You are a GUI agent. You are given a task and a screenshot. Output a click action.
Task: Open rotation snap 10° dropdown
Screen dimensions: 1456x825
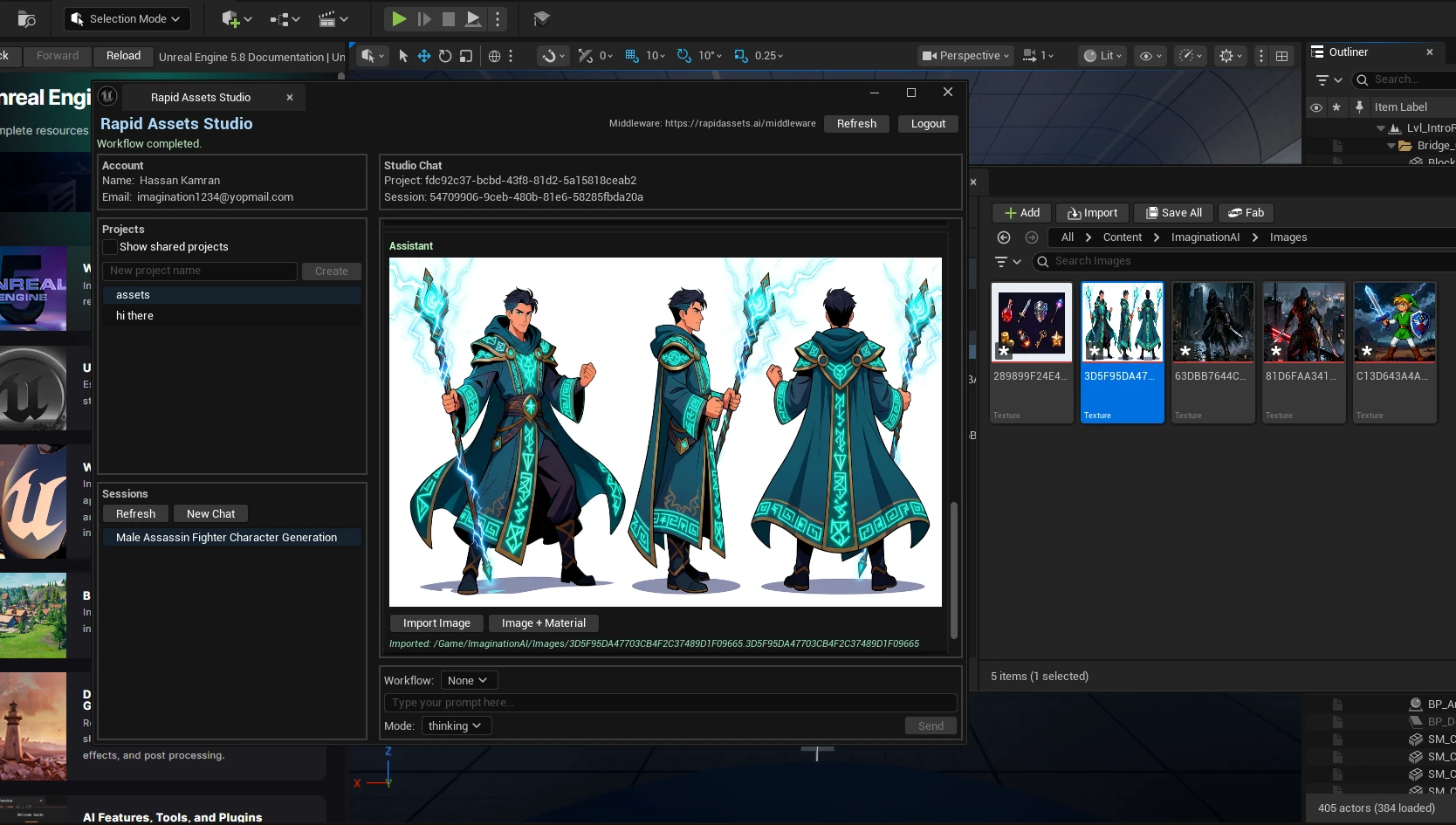710,56
